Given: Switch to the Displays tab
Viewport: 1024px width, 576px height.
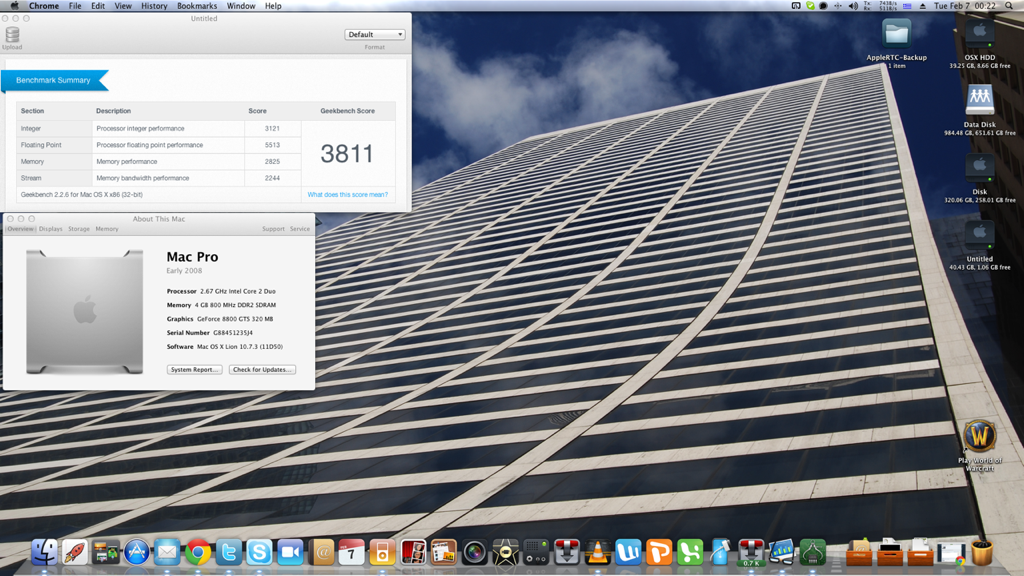Looking at the screenshot, I should pyautogui.click(x=50, y=229).
